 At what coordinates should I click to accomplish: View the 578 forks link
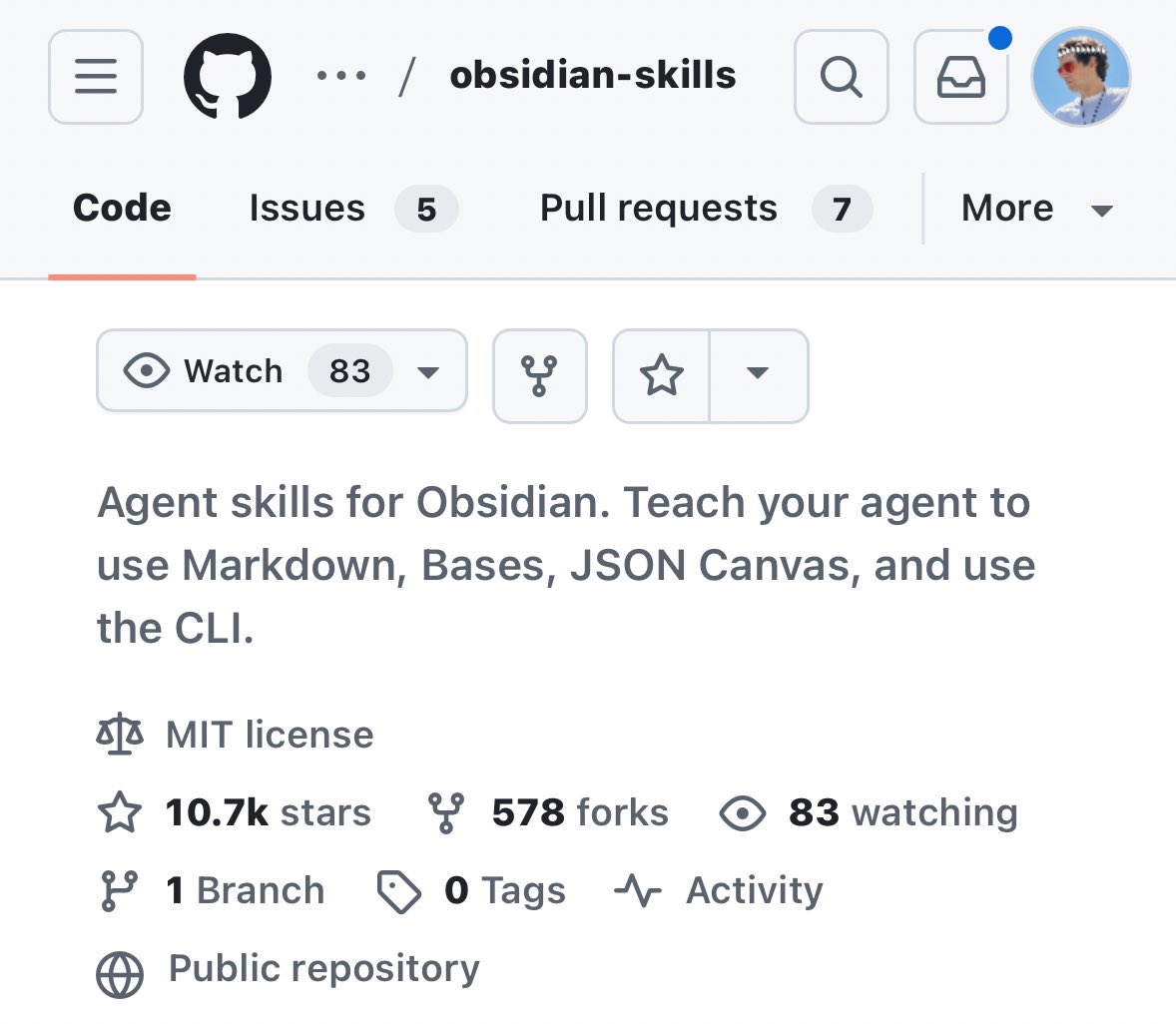coord(579,812)
